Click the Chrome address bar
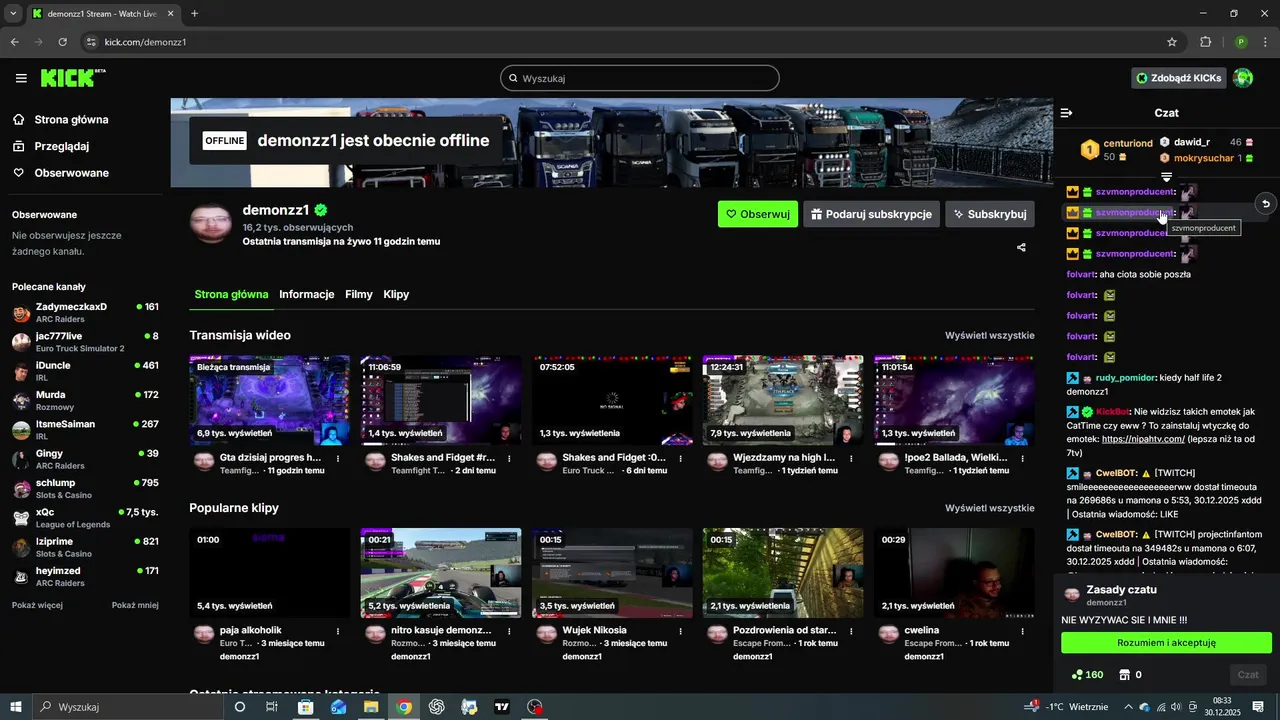This screenshot has width=1280, height=720. [x=620, y=42]
